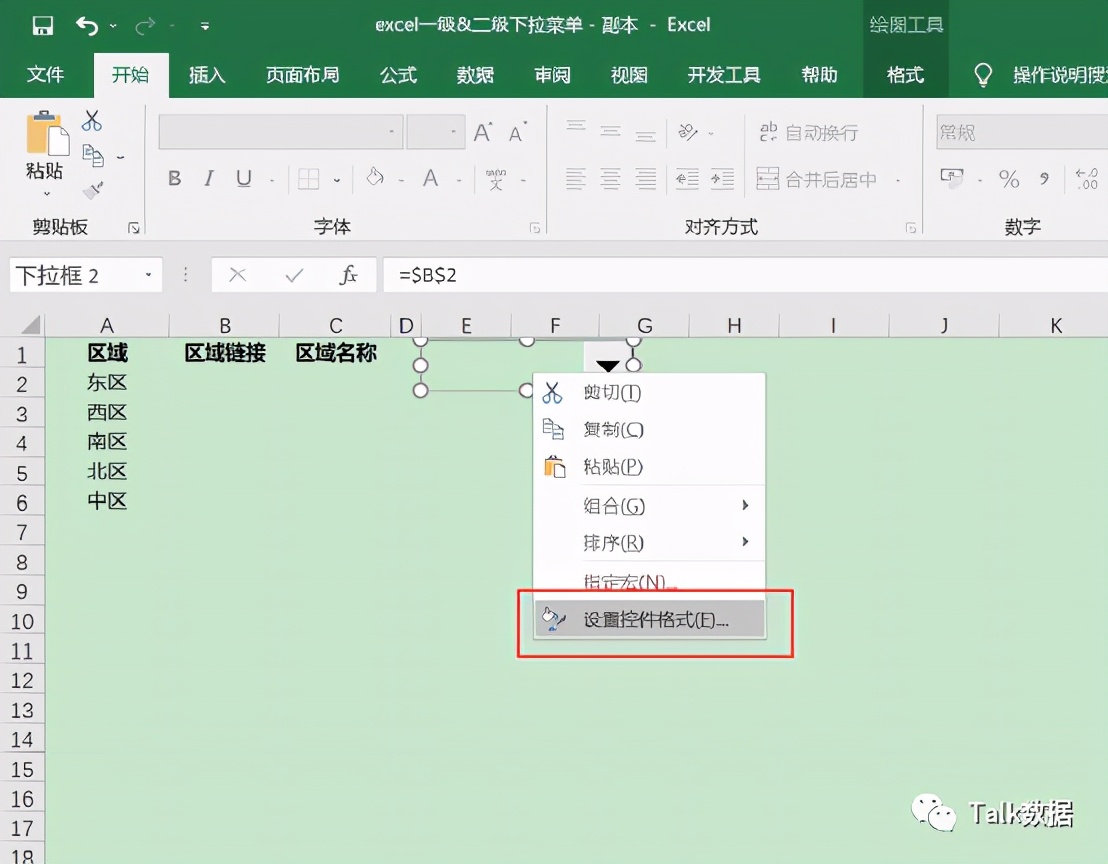
Task: Click the Fill Color bucket icon
Action: point(375,177)
